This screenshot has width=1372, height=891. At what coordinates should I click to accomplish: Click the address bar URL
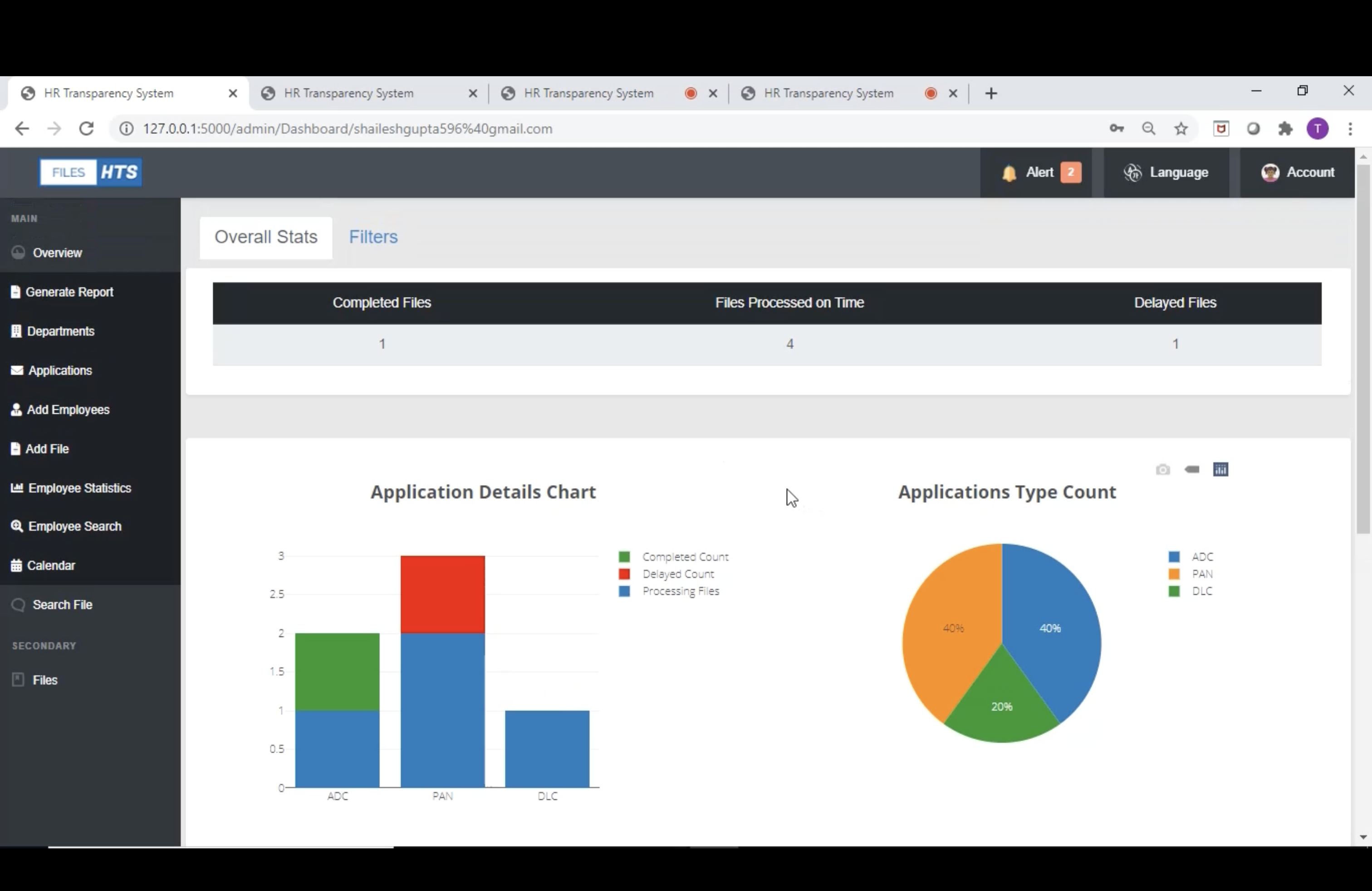point(348,128)
